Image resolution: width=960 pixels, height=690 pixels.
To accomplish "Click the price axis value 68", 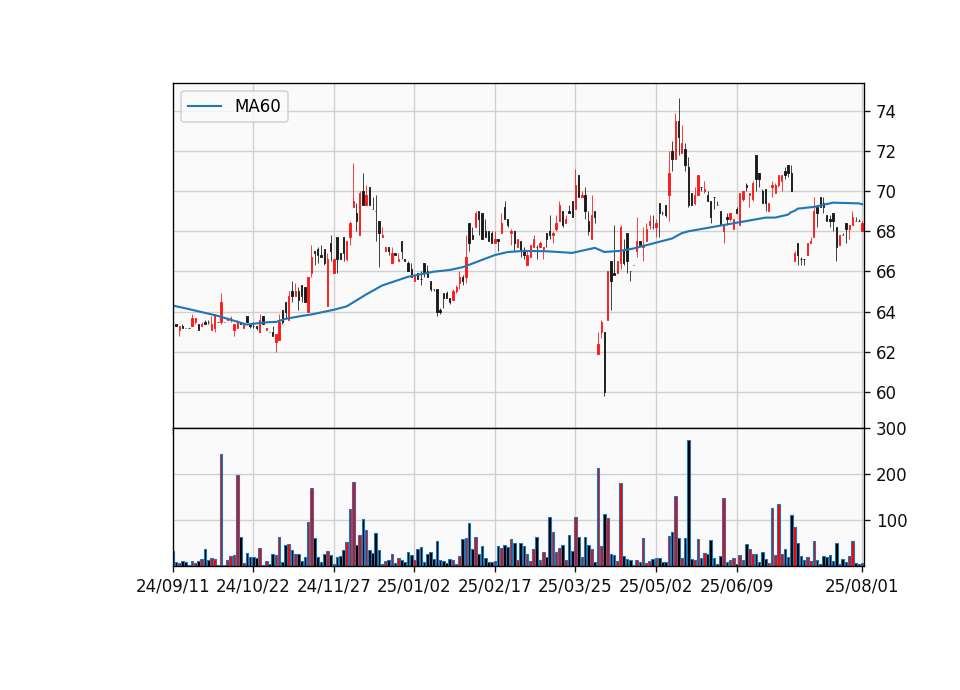I will (886, 232).
